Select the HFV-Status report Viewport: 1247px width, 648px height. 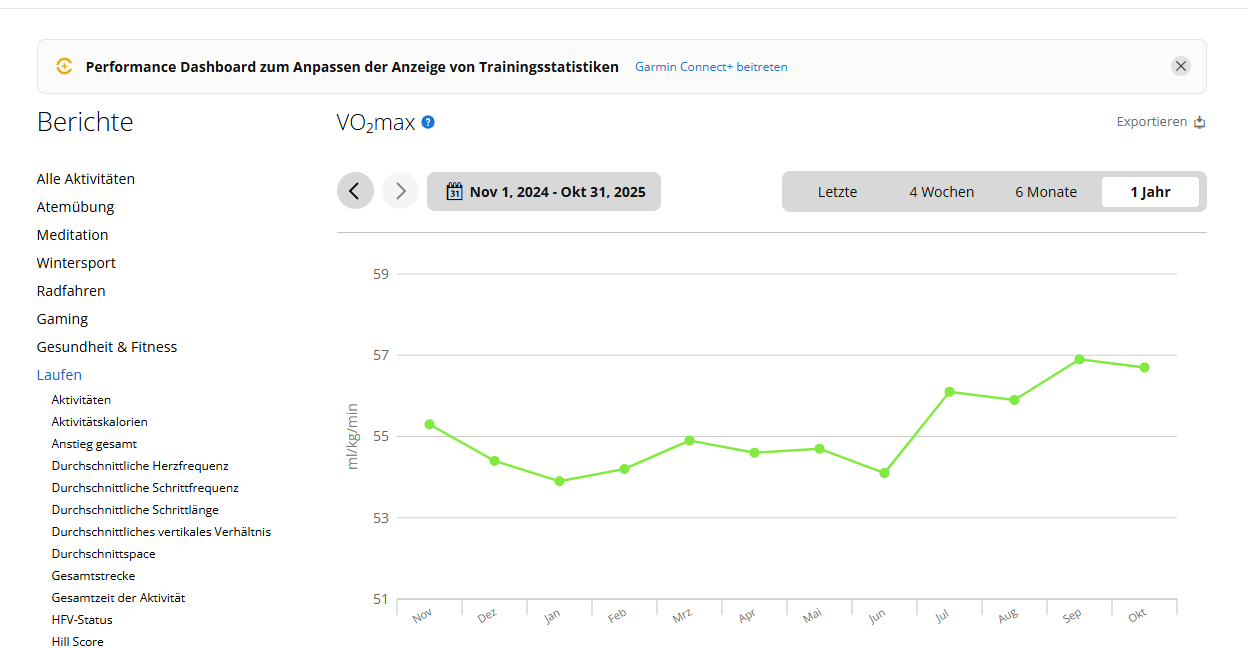point(80,620)
